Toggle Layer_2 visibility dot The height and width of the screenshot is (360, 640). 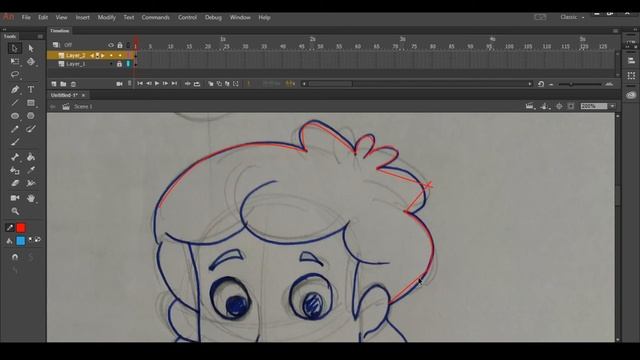[x=111, y=55]
